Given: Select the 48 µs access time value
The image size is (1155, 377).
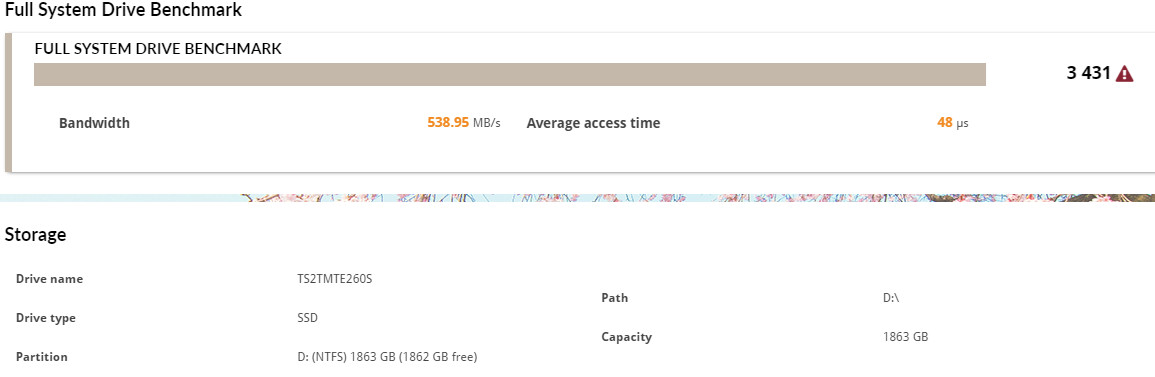Looking at the screenshot, I should pyautogui.click(x=952, y=123).
